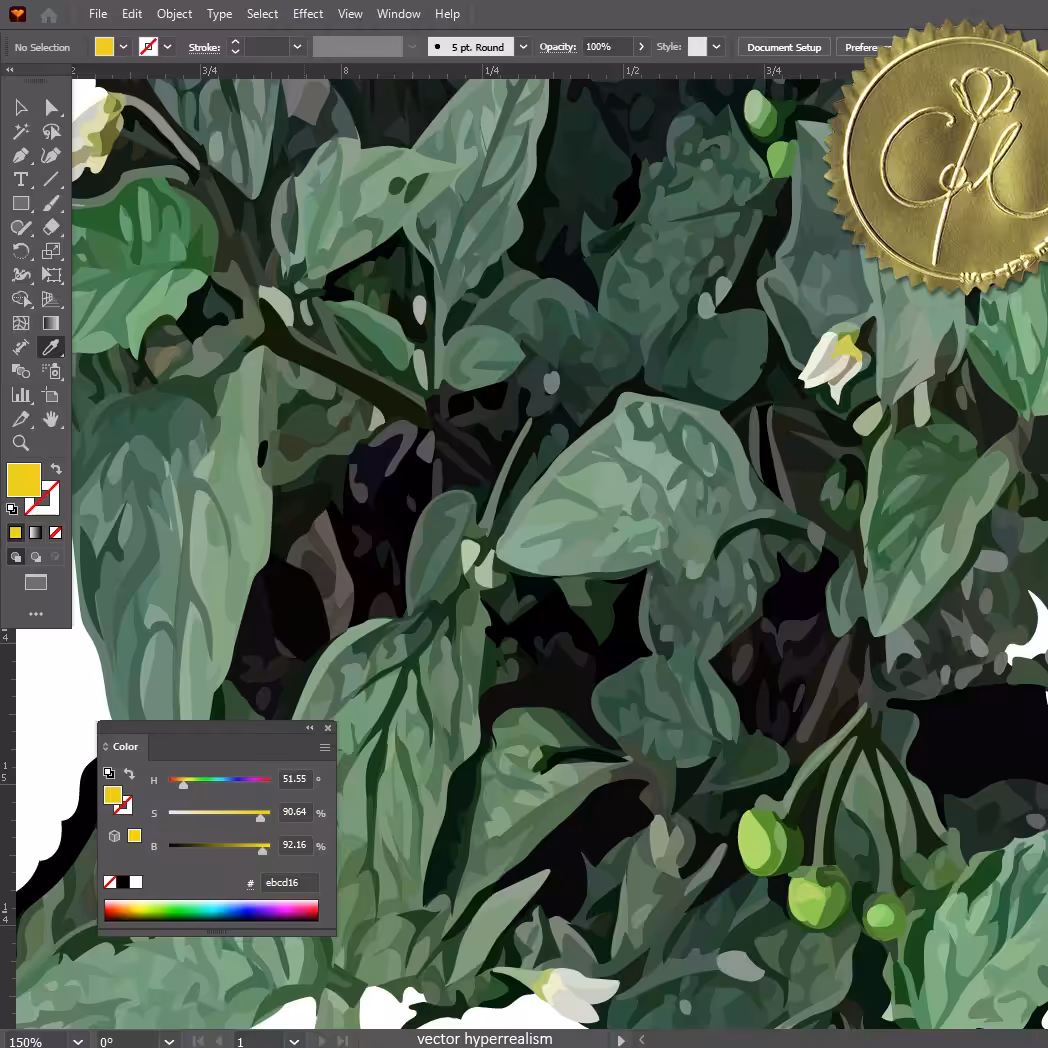Open the graphic Style dropdown
The width and height of the screenshot is (1048, 1048).
(716, 47)
